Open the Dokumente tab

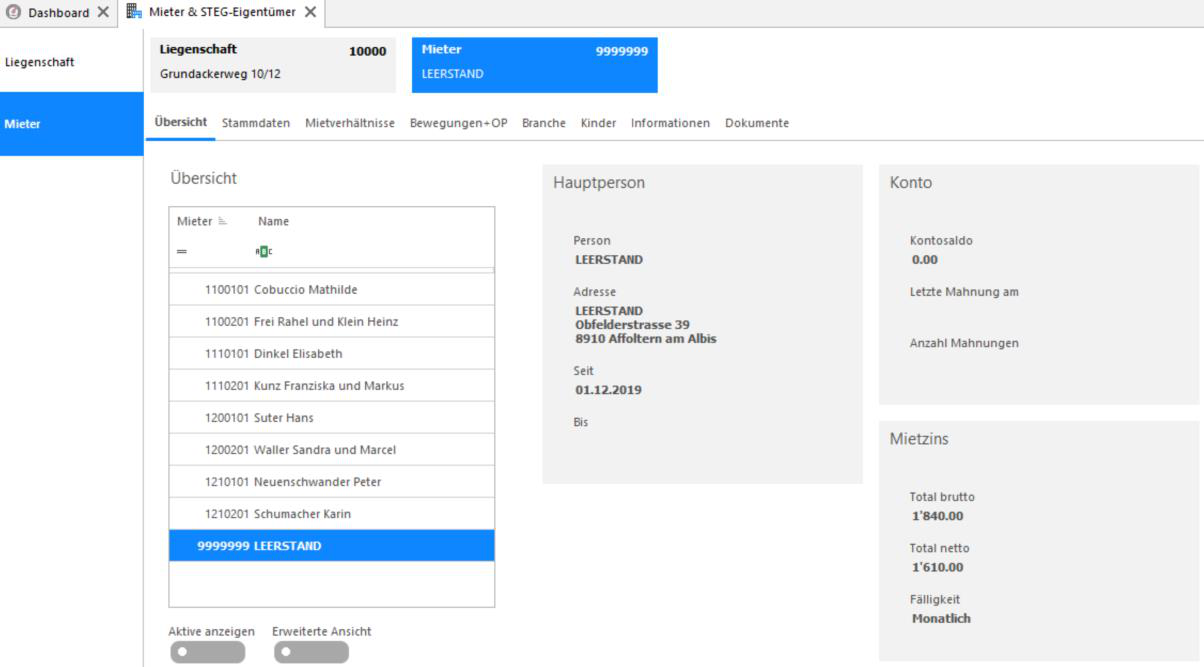[x=757, y=123]
